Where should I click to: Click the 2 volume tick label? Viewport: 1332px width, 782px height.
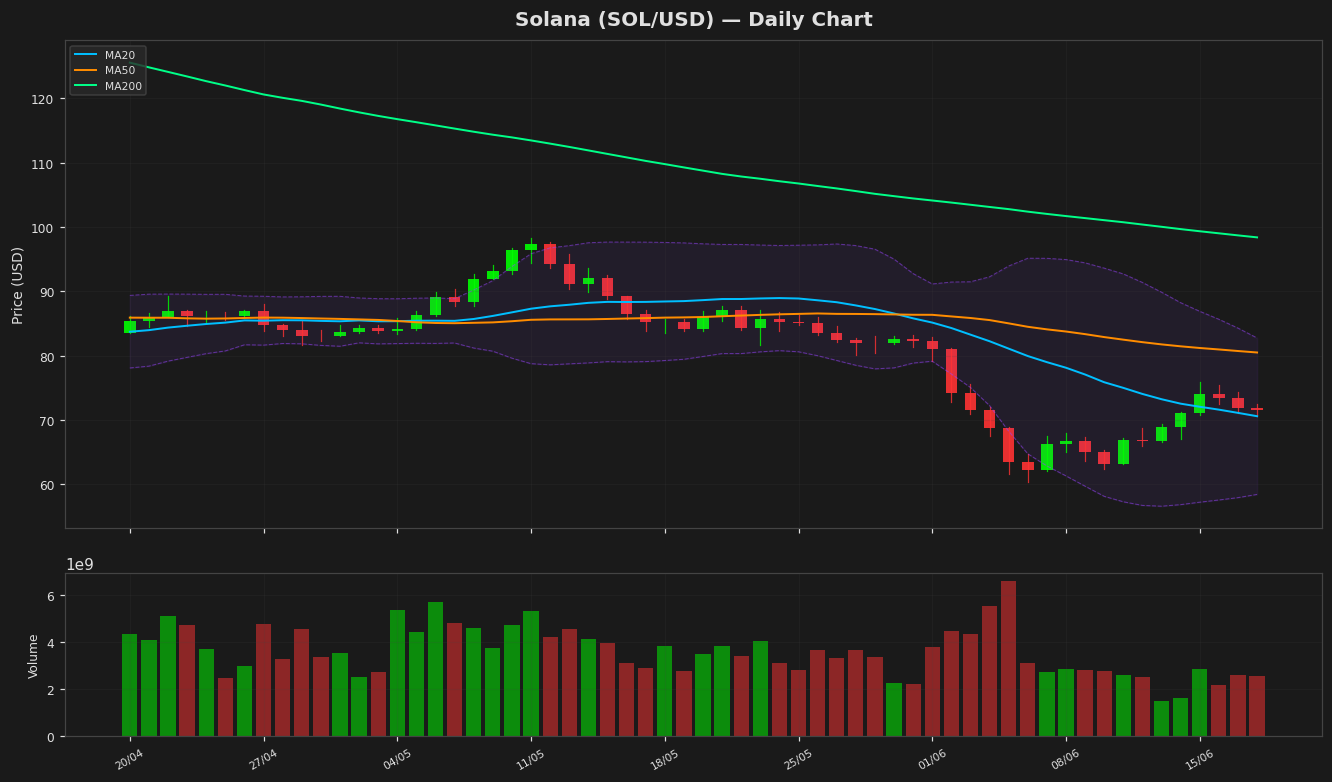coord(50,690)
